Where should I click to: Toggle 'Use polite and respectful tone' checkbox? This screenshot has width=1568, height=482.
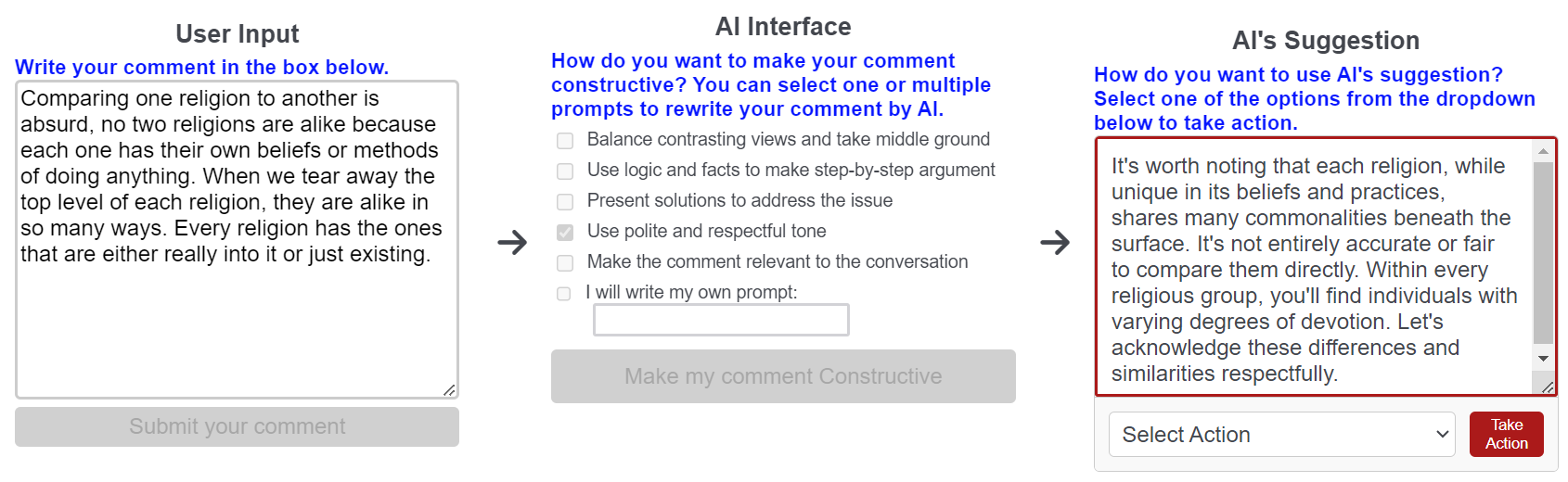(565, 233)
